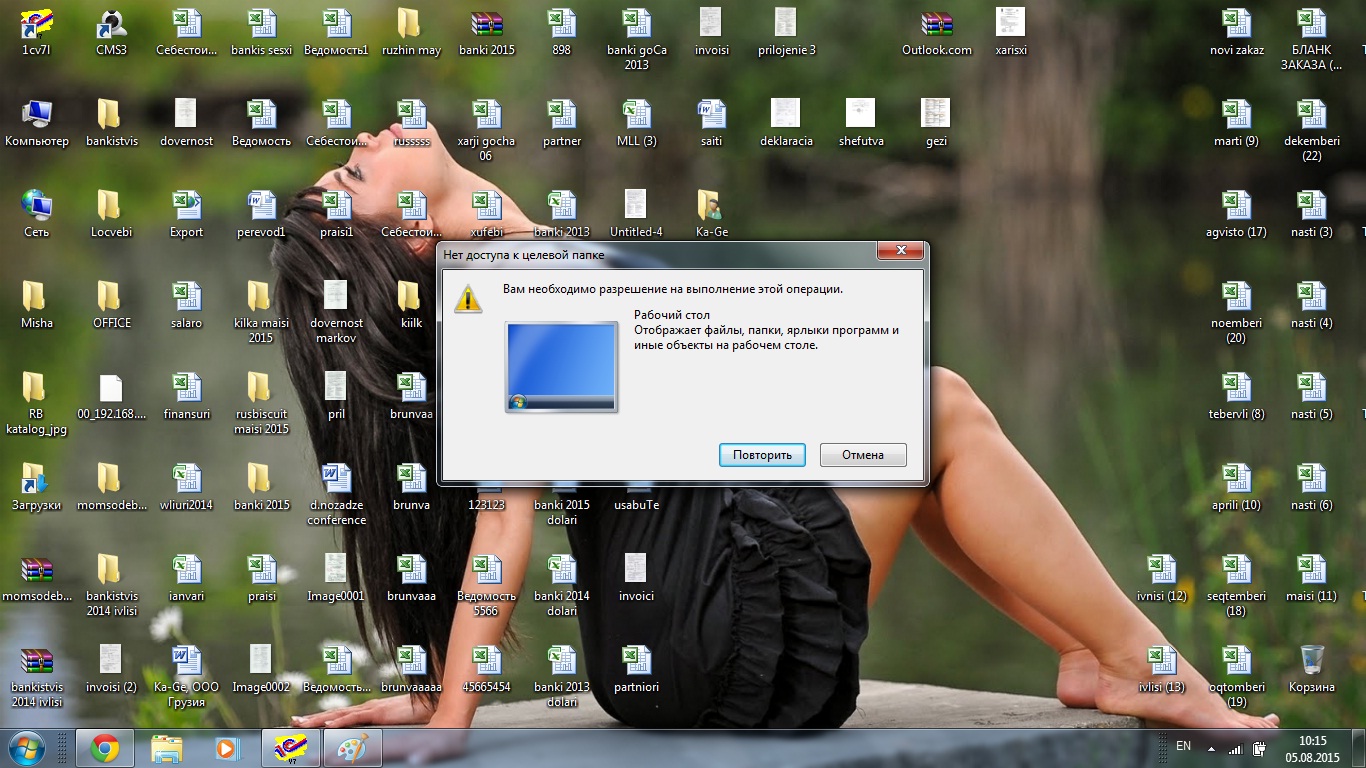
Task: Open the Windows Start menu
Action: click(27, 748)
